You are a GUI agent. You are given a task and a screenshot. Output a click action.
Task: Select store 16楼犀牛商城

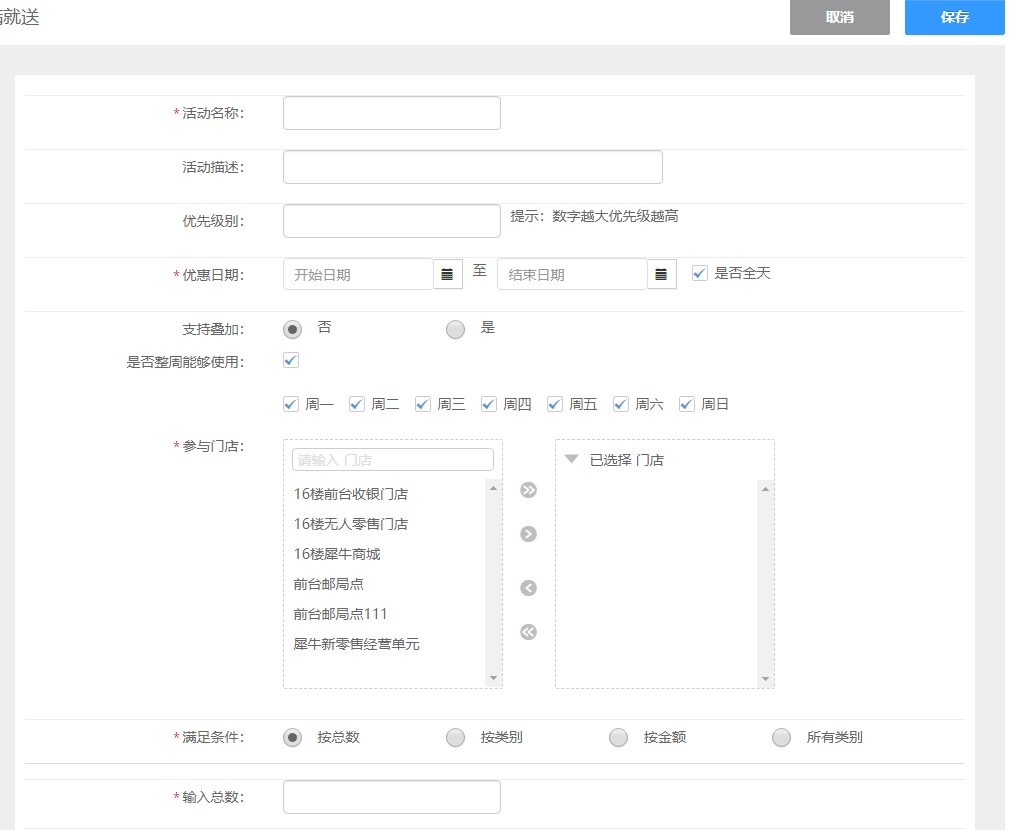[337, 554]
